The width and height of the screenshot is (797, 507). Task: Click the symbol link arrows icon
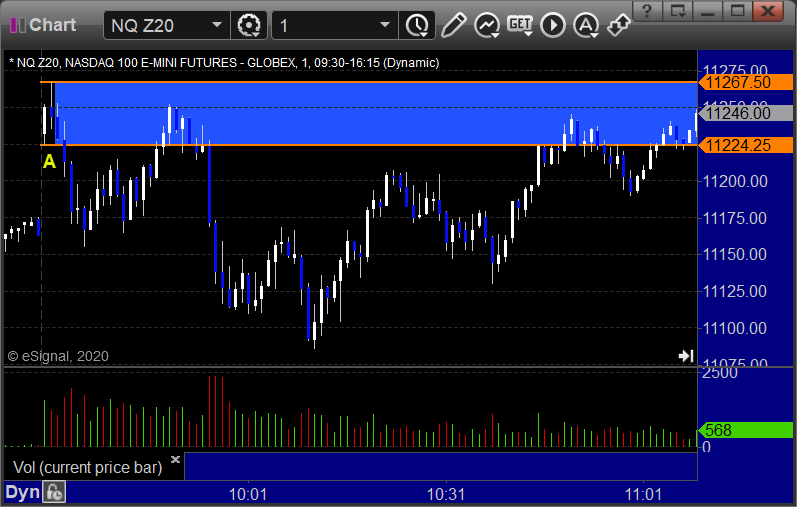coord(619,25)
